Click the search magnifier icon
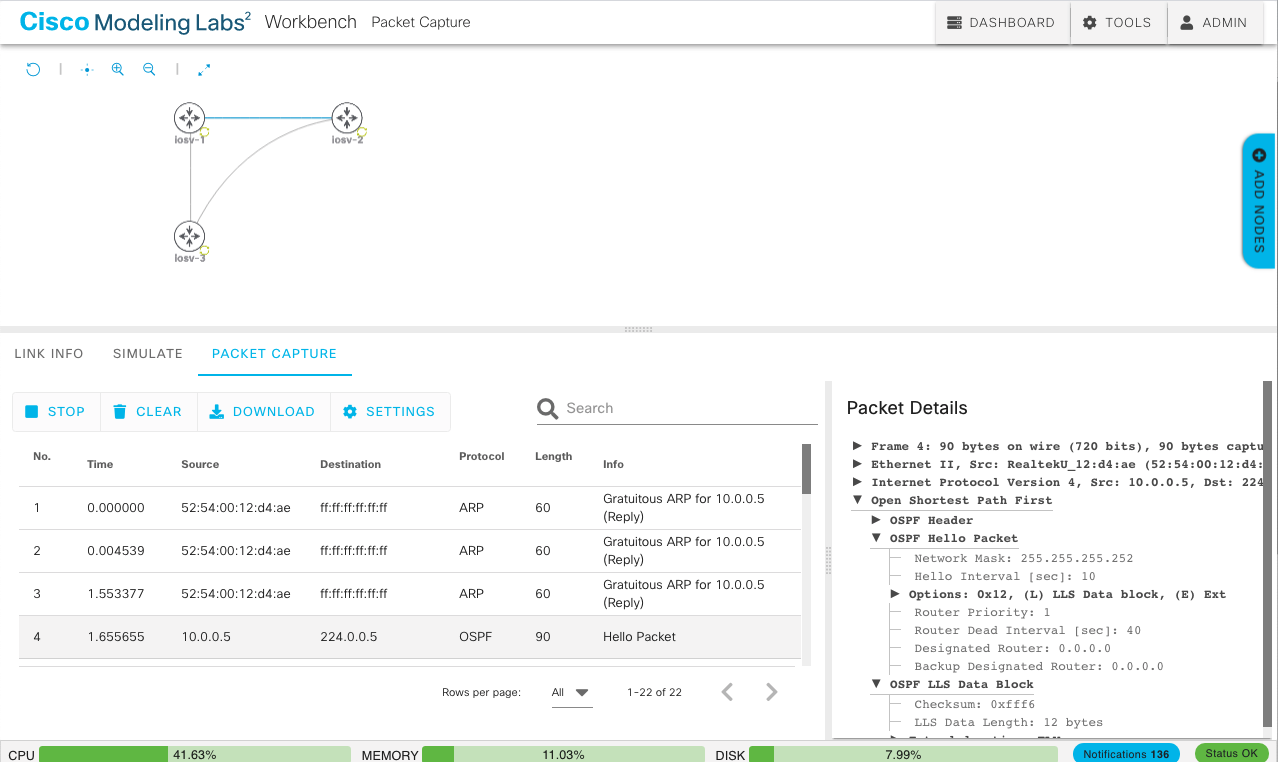 547,408
